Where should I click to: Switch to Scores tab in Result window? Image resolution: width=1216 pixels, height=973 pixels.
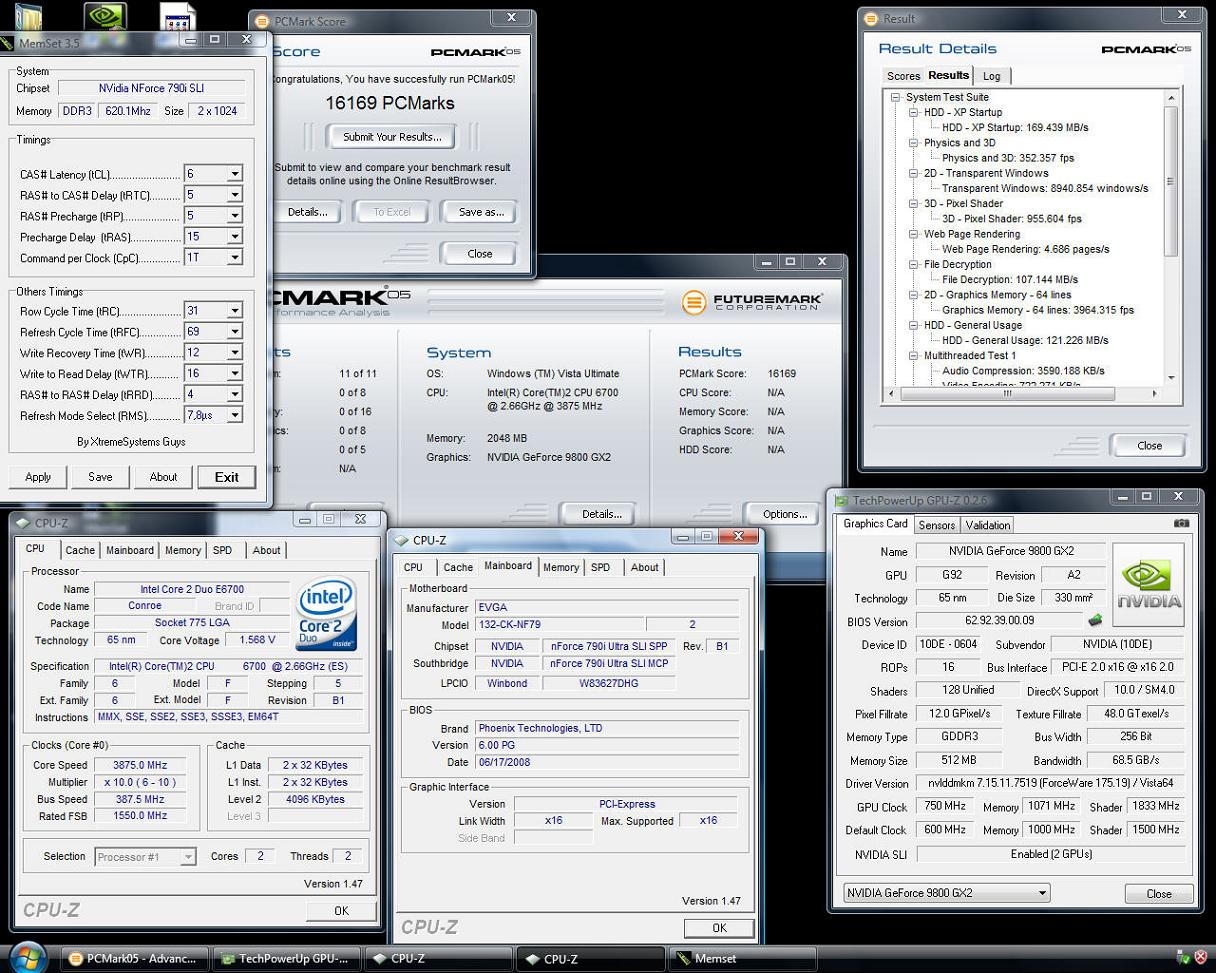903,76
